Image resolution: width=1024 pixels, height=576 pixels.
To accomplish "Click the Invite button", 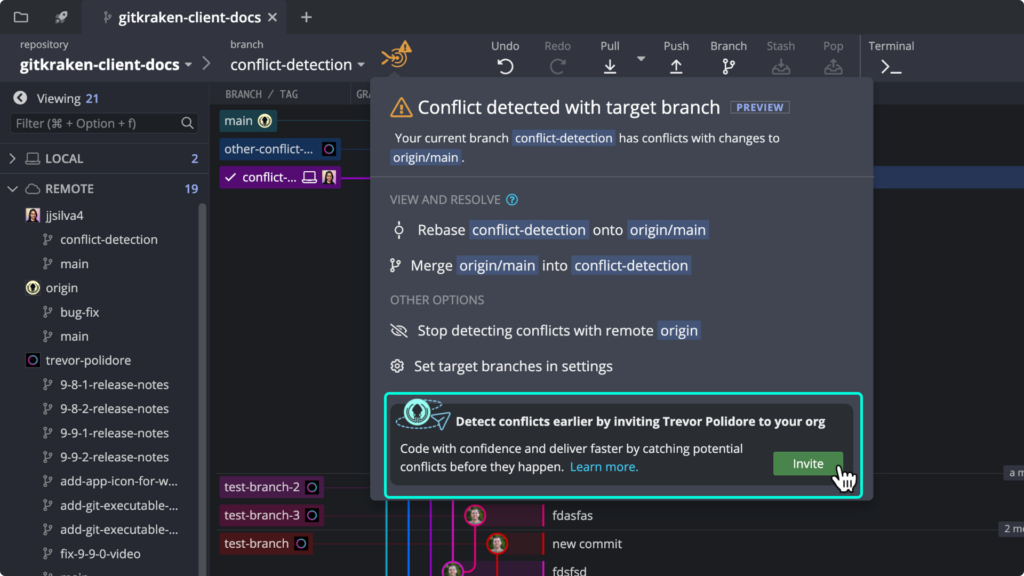I will (807, 464).
